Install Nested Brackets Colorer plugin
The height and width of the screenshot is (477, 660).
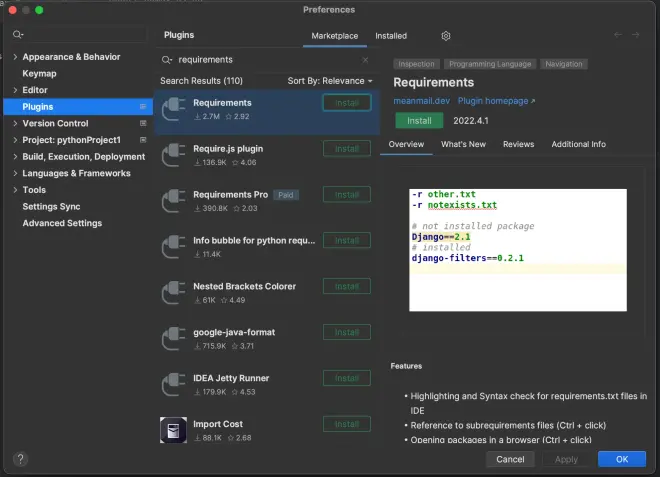tap(347, 286)
